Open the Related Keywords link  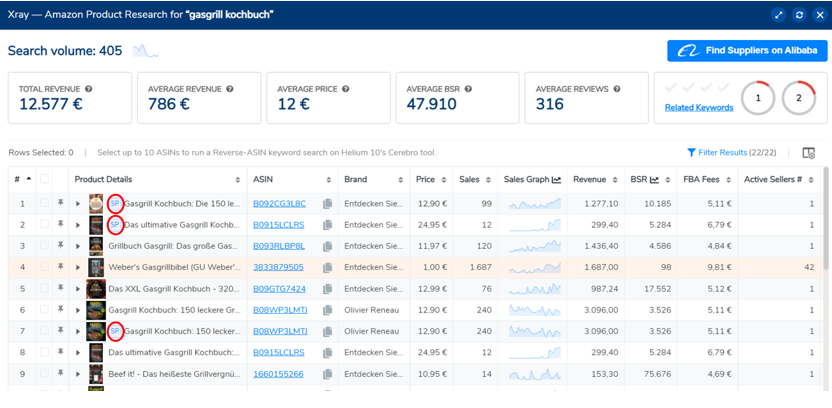tap(698, 107)
